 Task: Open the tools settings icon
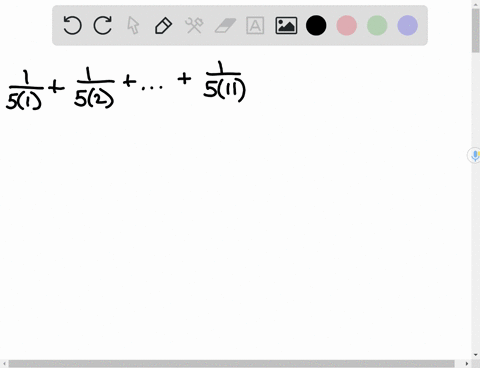(x=194, y=25)
